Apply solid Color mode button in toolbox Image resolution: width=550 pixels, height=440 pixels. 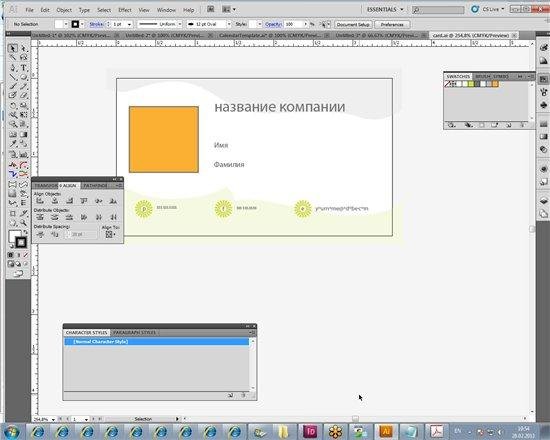point(11,255)
